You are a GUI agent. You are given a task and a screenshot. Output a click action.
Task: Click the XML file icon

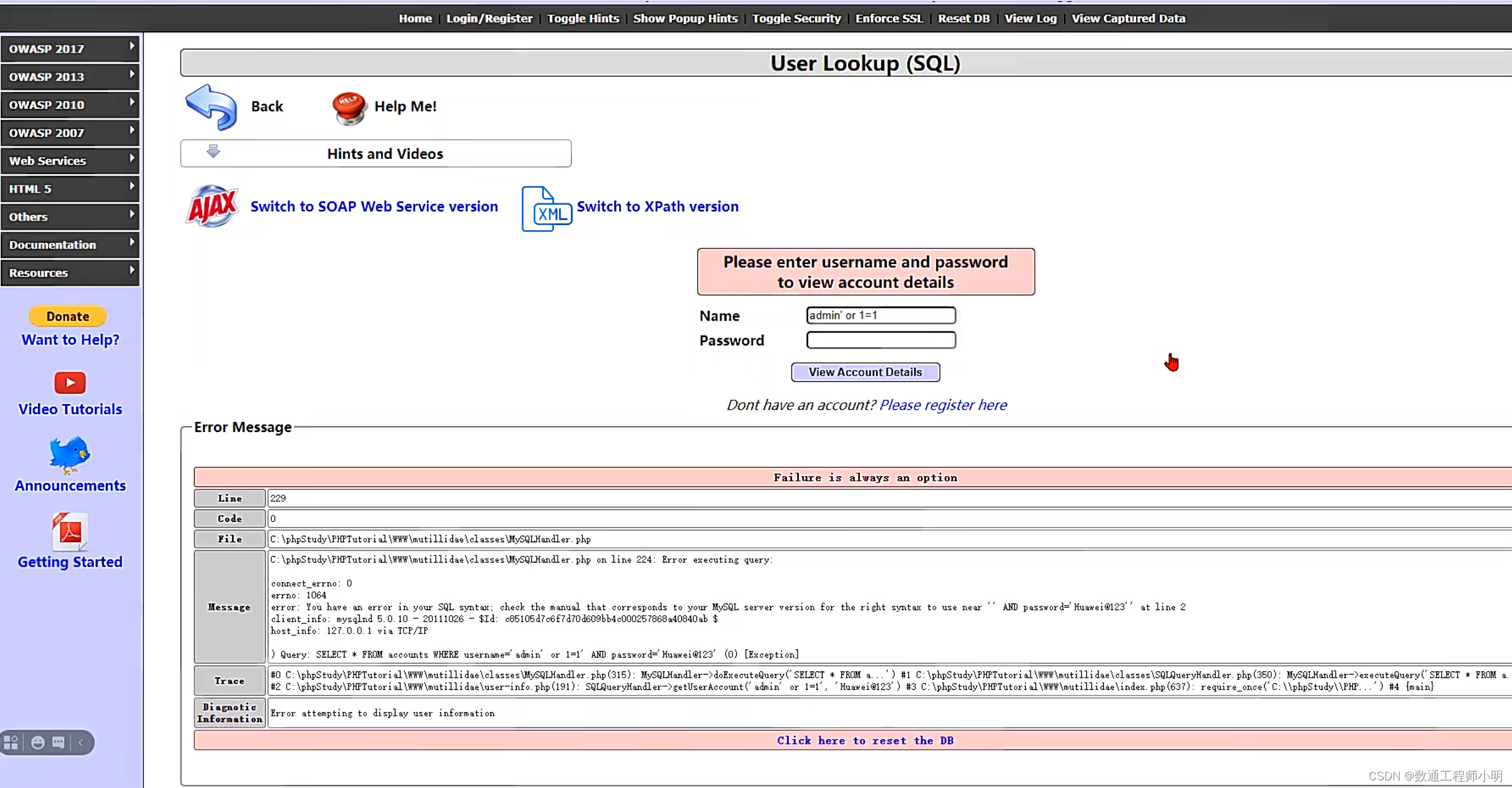[546, 208]
